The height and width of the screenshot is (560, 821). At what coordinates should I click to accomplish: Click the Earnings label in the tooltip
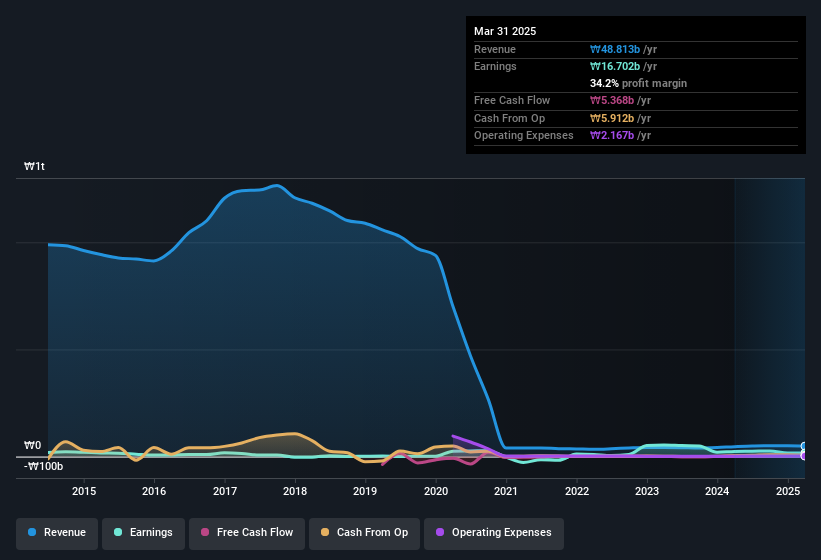[x=495, y=66]
